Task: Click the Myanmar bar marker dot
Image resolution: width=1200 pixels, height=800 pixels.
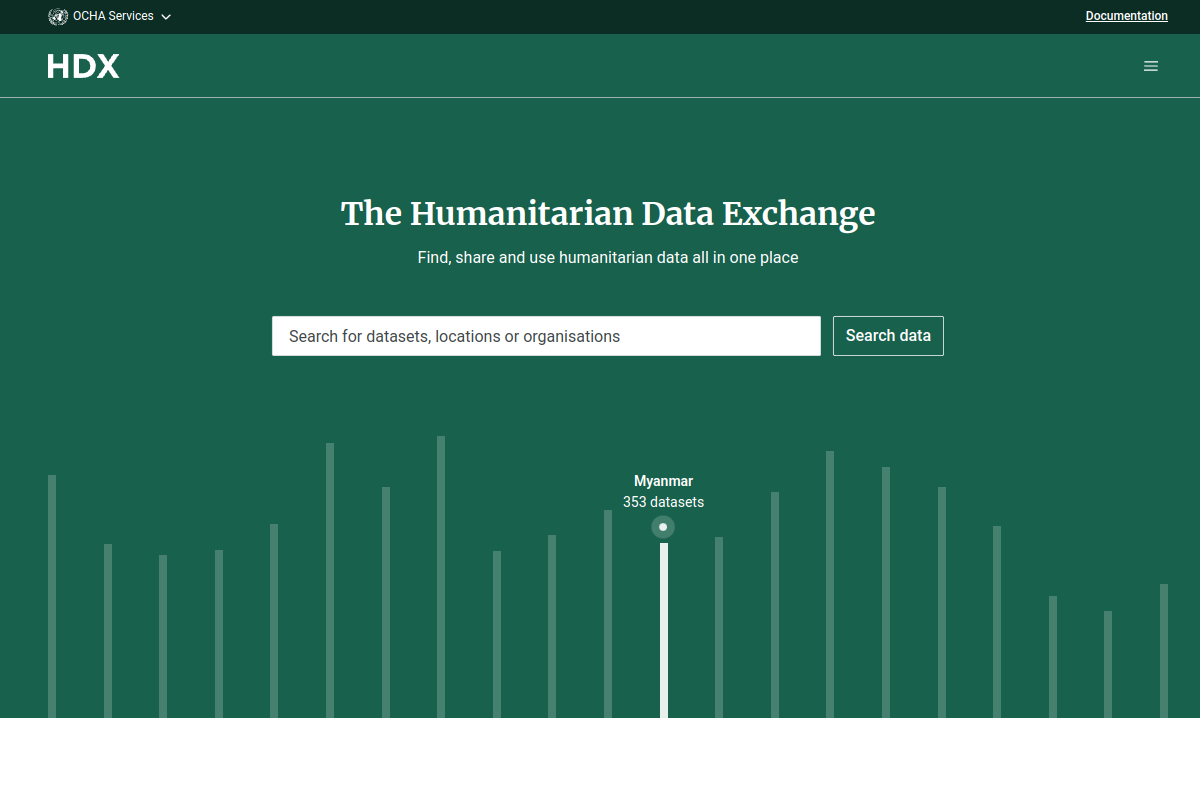Action: pyautogui.click(x=663, y=527)
